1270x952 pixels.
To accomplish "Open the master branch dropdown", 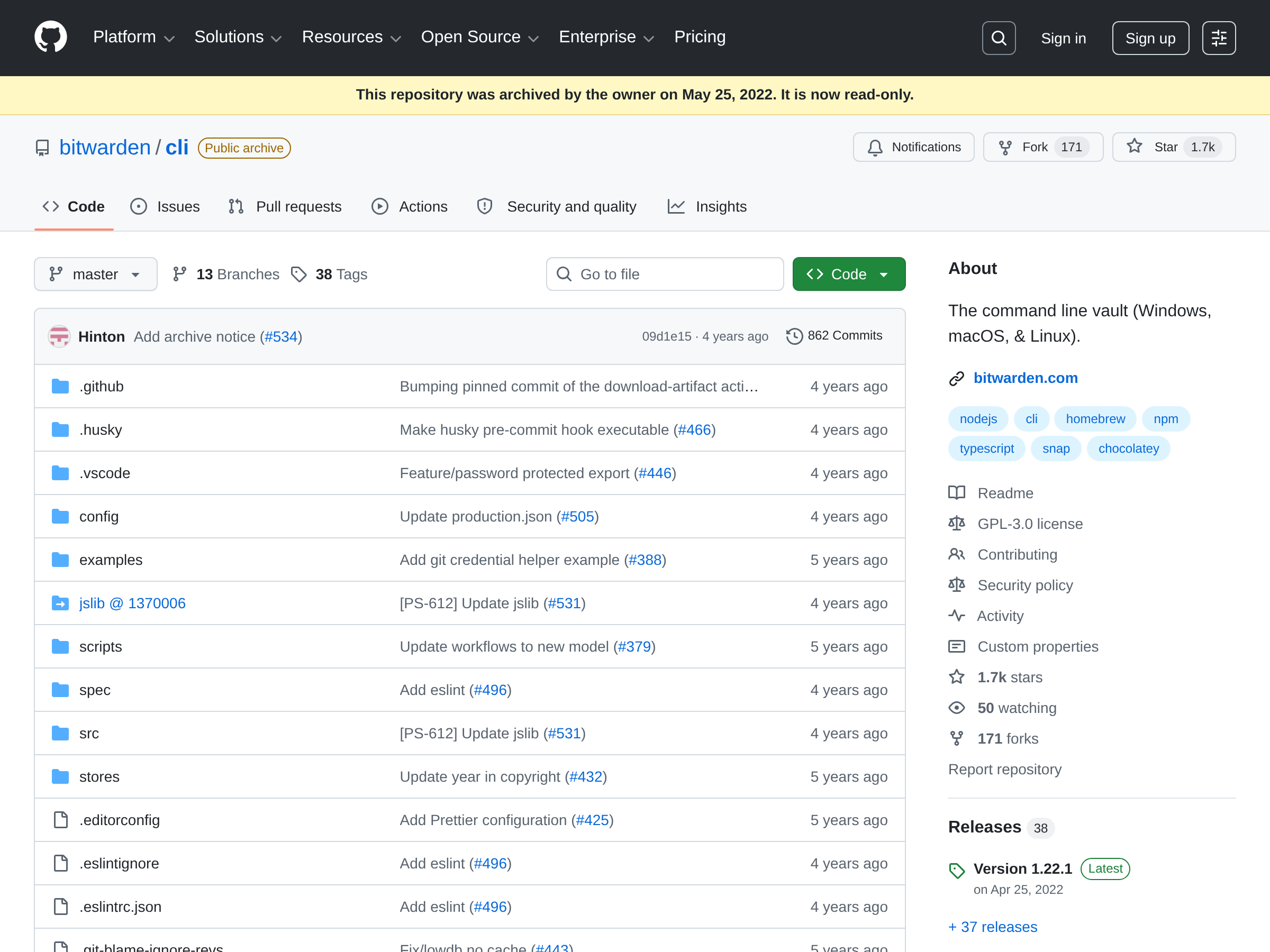I will click(x=95, y=274).
